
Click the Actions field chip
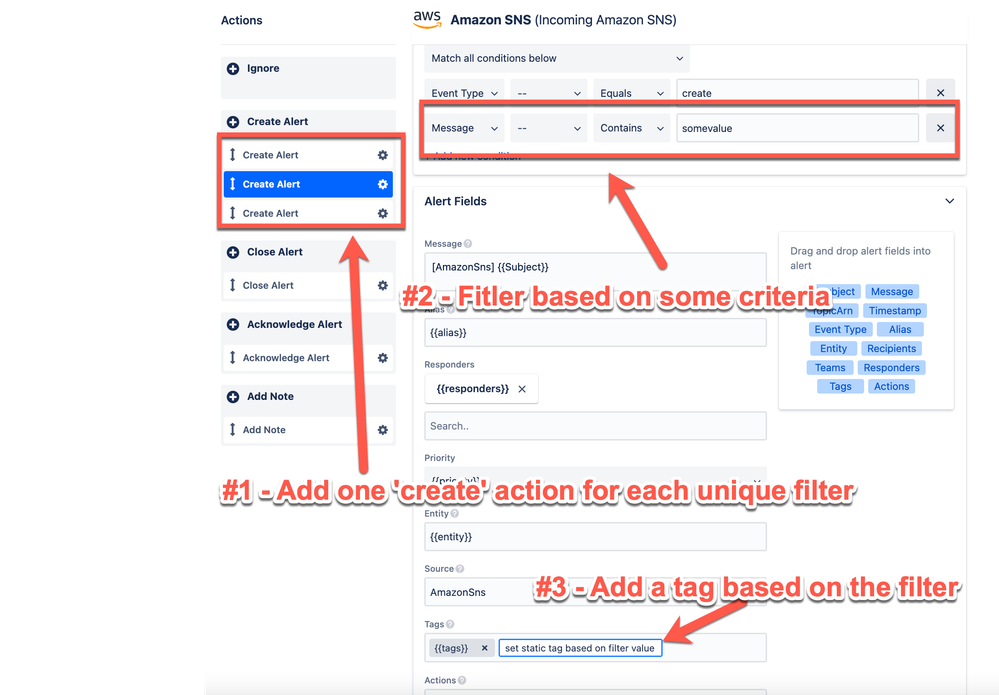891,387
